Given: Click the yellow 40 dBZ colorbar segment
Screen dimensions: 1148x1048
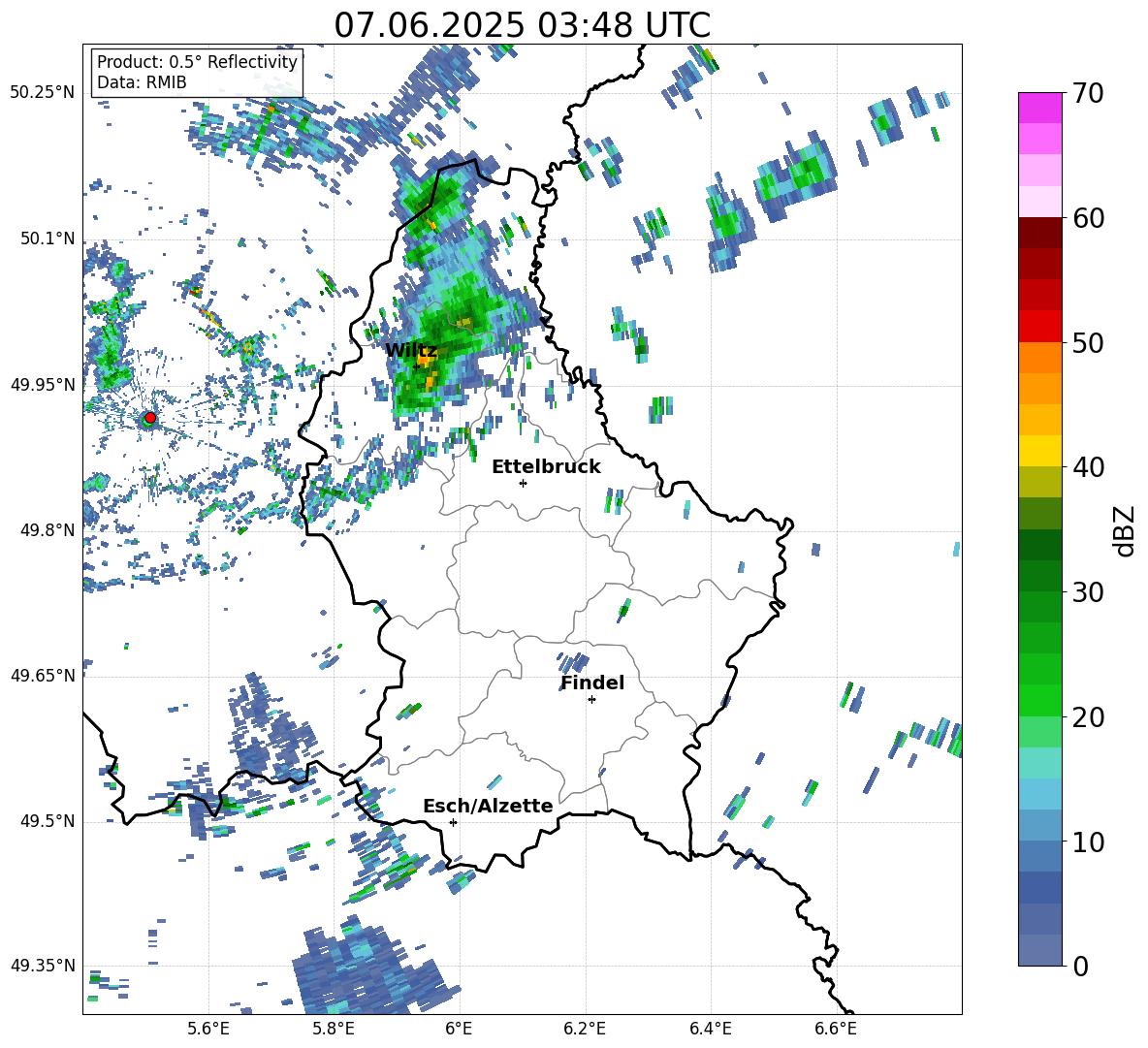Looking at the screenshot, I should [x=1039, y=451].
